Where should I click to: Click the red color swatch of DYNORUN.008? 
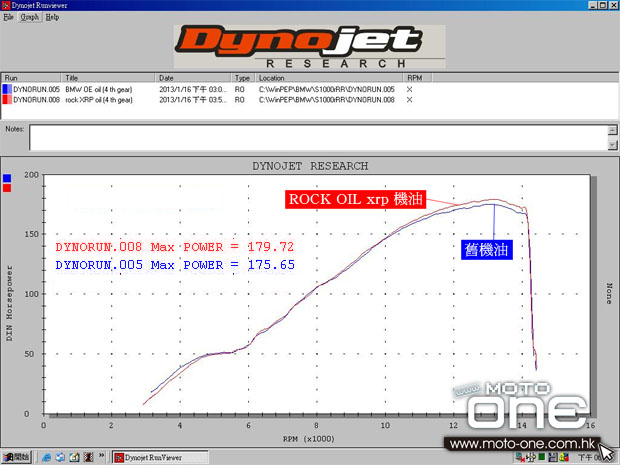coord(7,100)
